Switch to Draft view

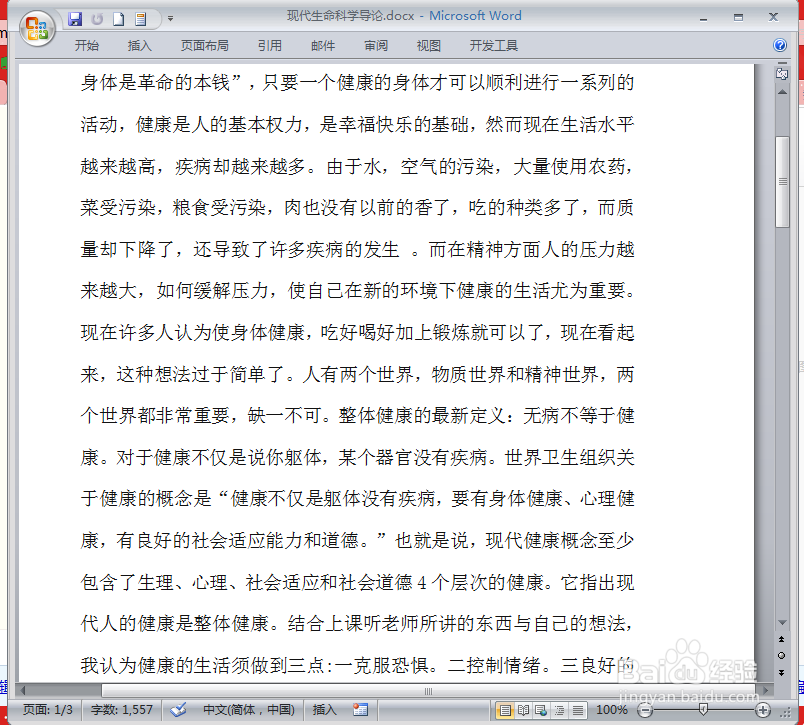point(577,710)
